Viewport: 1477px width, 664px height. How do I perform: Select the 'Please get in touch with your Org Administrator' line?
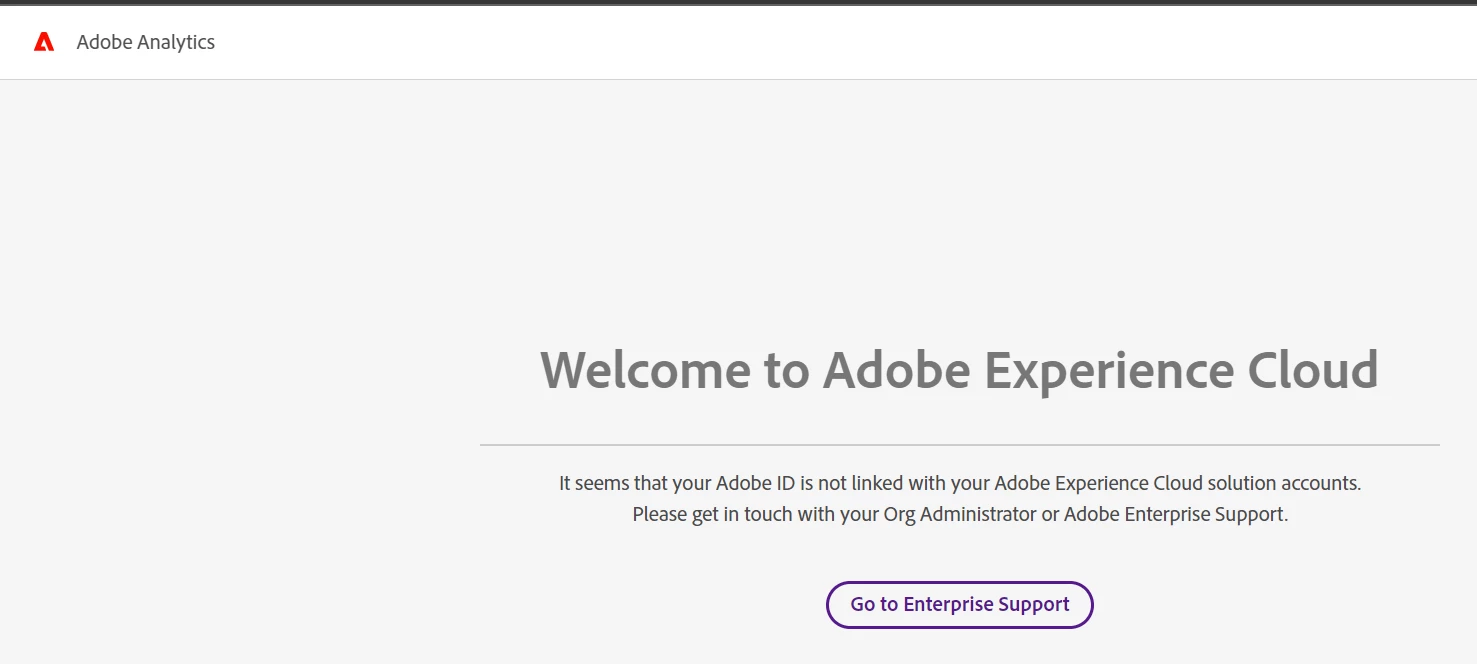pyautogui.click(x=960, y=515)
